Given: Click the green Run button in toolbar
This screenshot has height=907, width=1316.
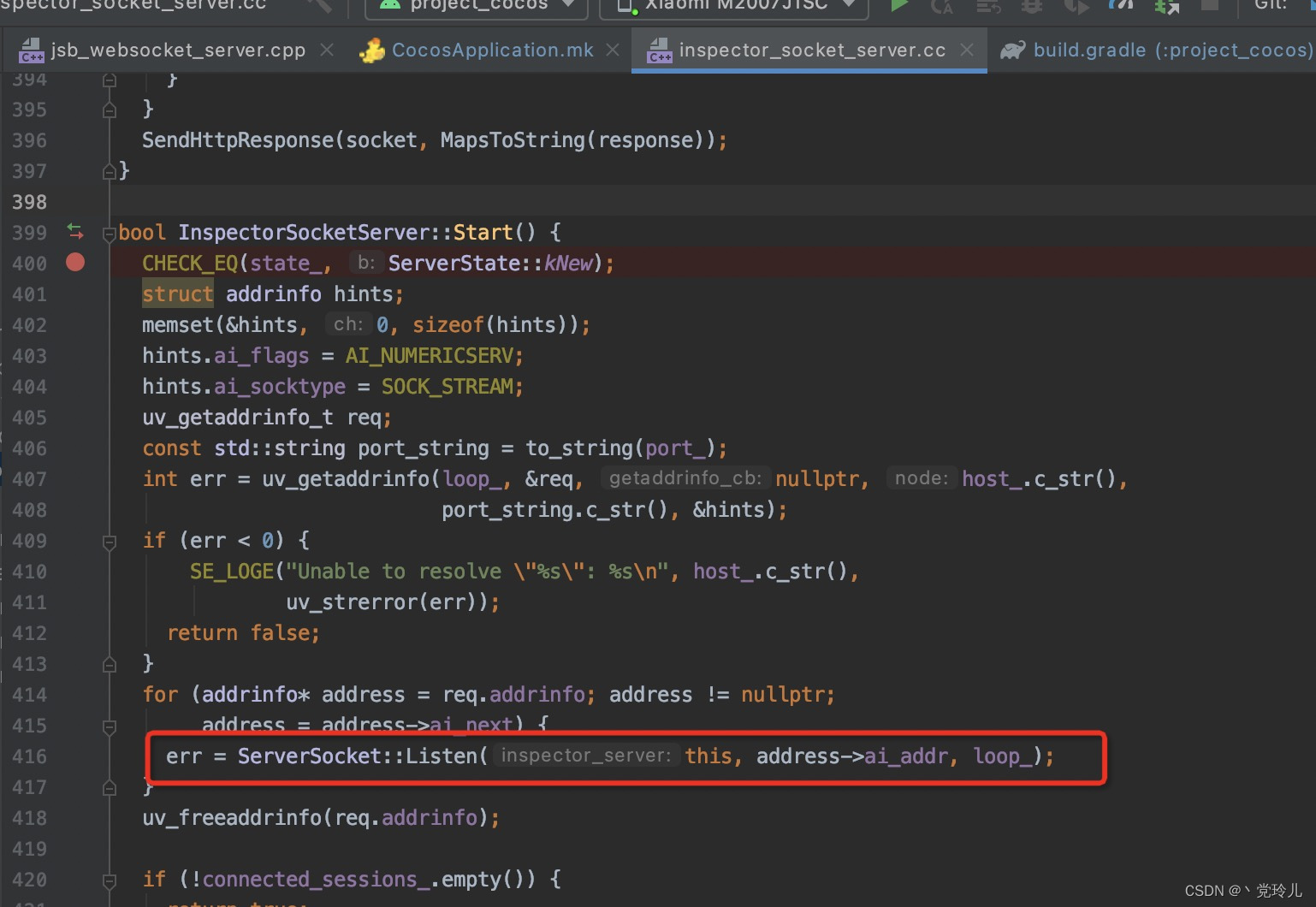Looking at the screenshot, I should (898, 6).
